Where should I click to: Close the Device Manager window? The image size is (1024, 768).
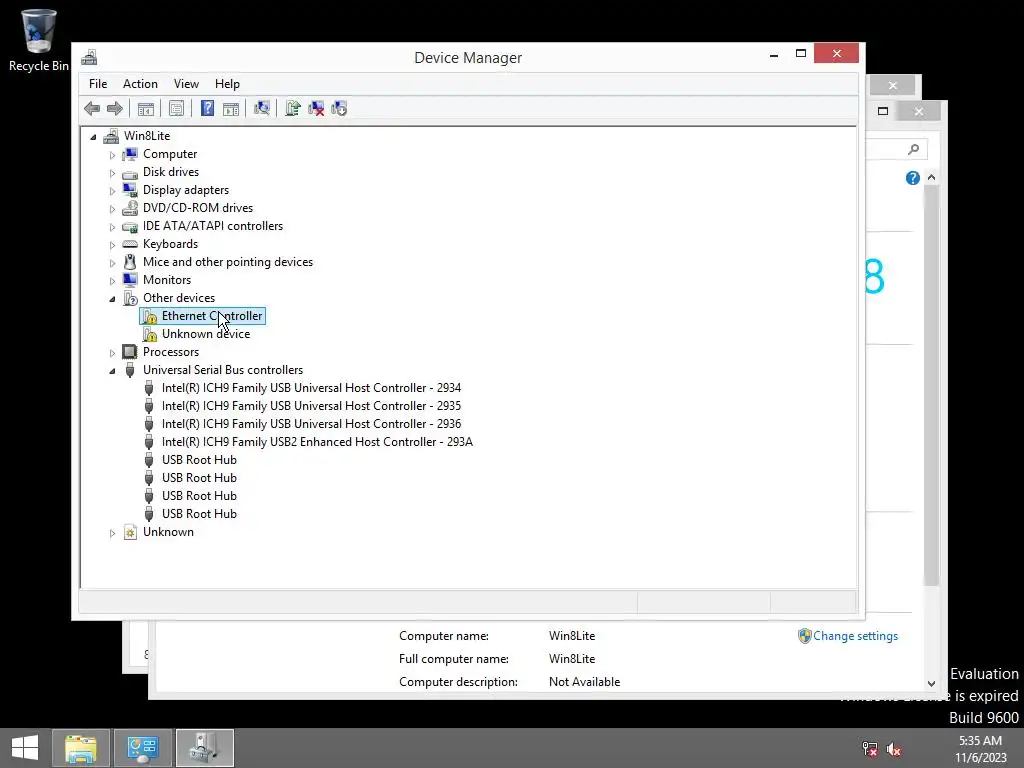(837, 54)
